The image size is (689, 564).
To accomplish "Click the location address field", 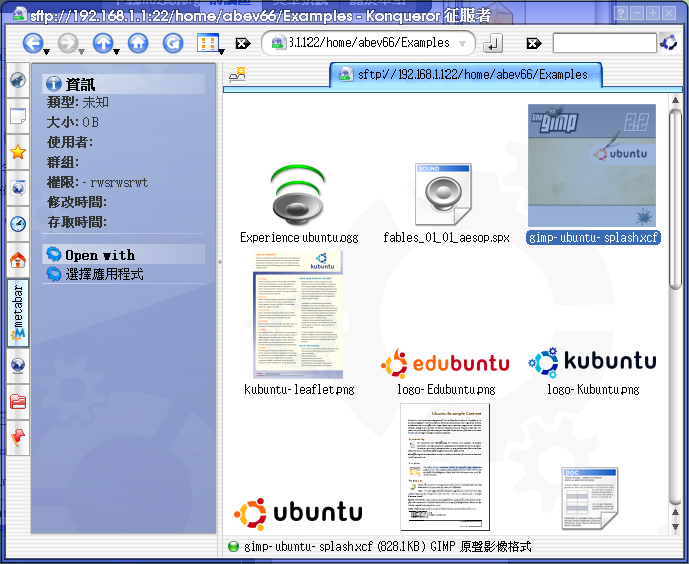I will [368, 43].
